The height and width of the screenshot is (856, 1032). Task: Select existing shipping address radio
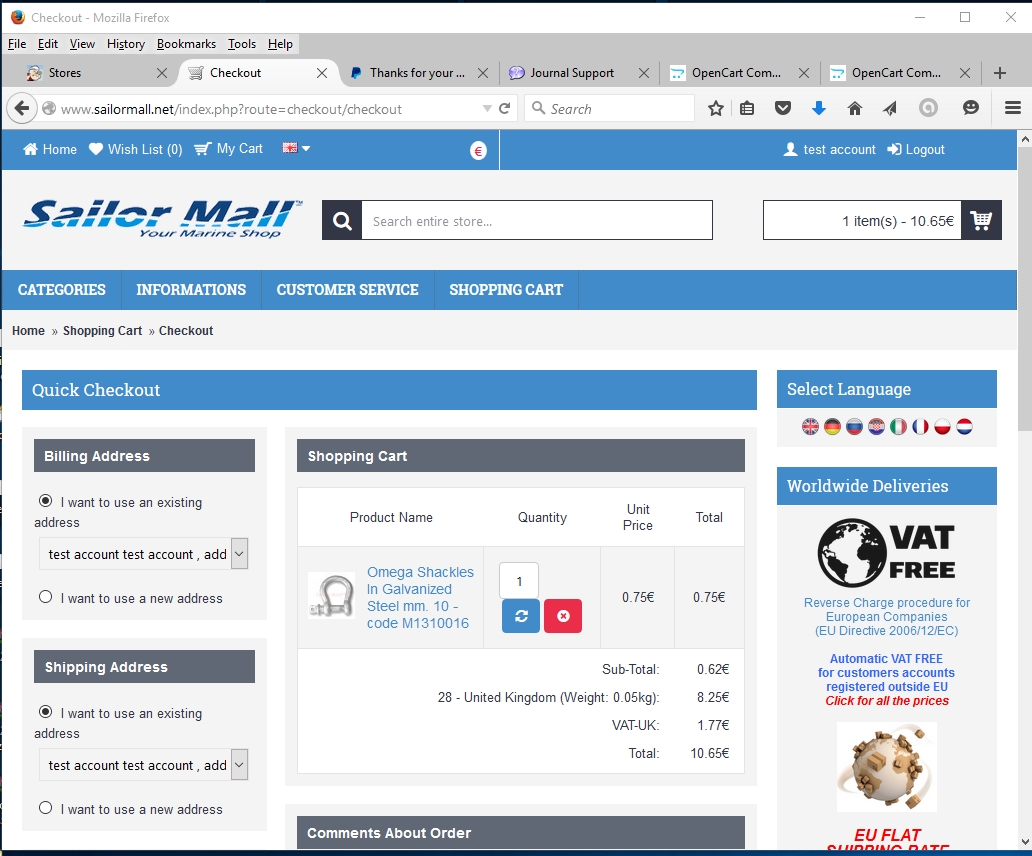45,712
